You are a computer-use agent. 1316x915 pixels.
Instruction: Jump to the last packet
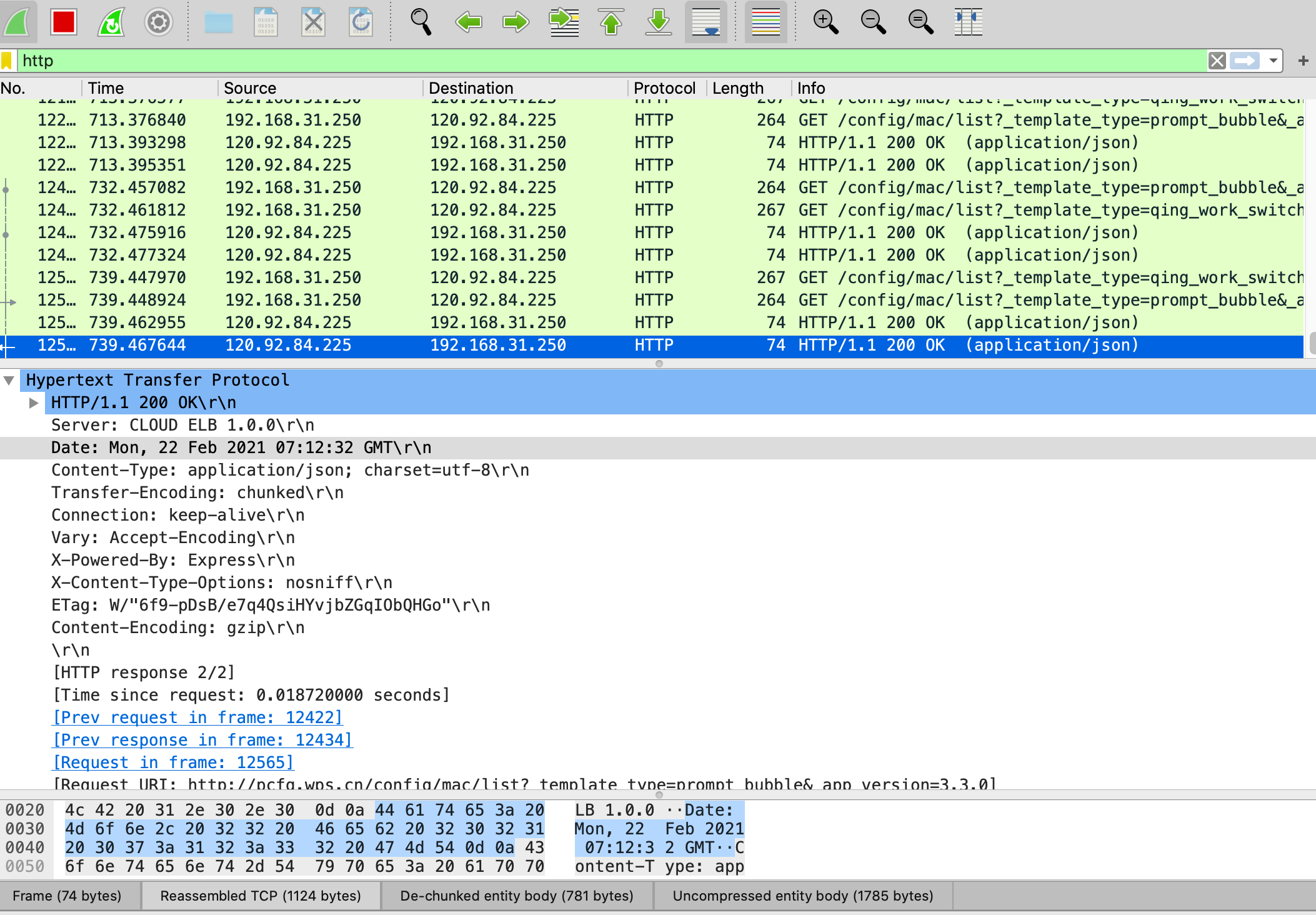point(658,22)
